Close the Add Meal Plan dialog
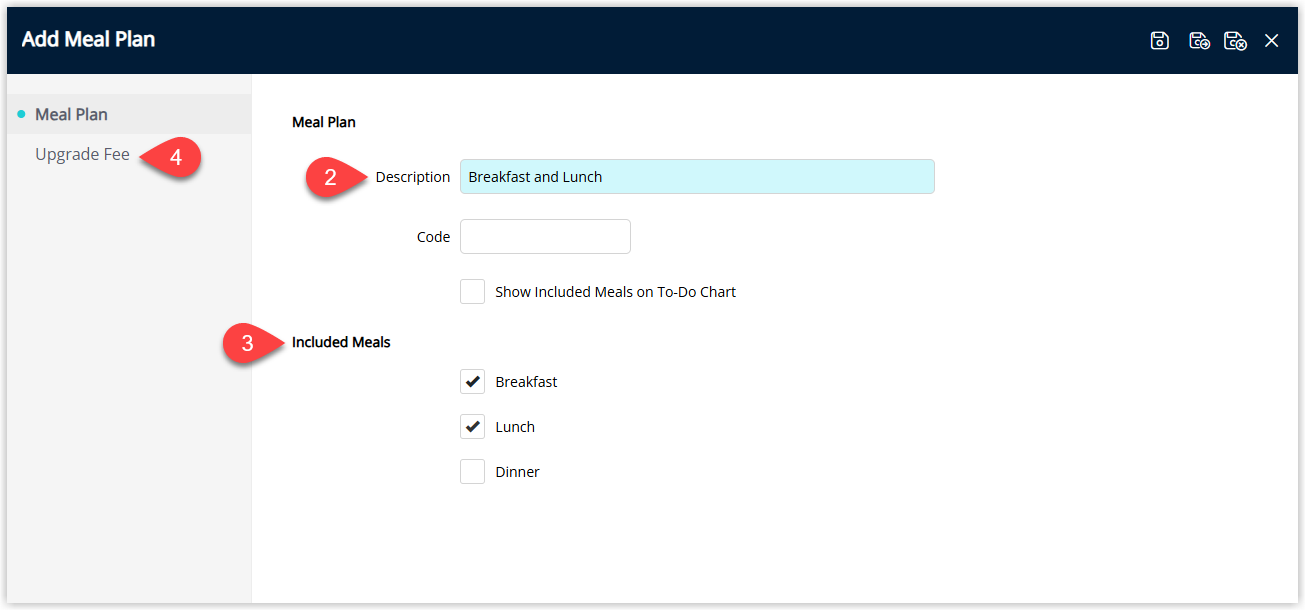Viewport: 1306px width, 611px height. pyautogui.click(x=1272, y=41)
